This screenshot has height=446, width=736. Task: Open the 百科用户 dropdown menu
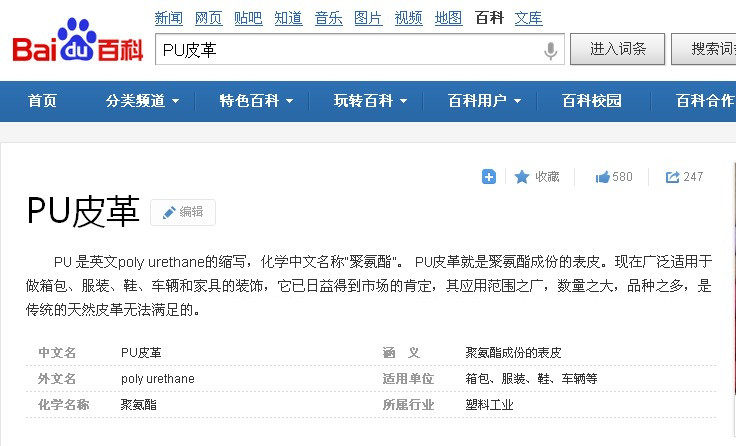pyautogui.click(x=485, y=101)
